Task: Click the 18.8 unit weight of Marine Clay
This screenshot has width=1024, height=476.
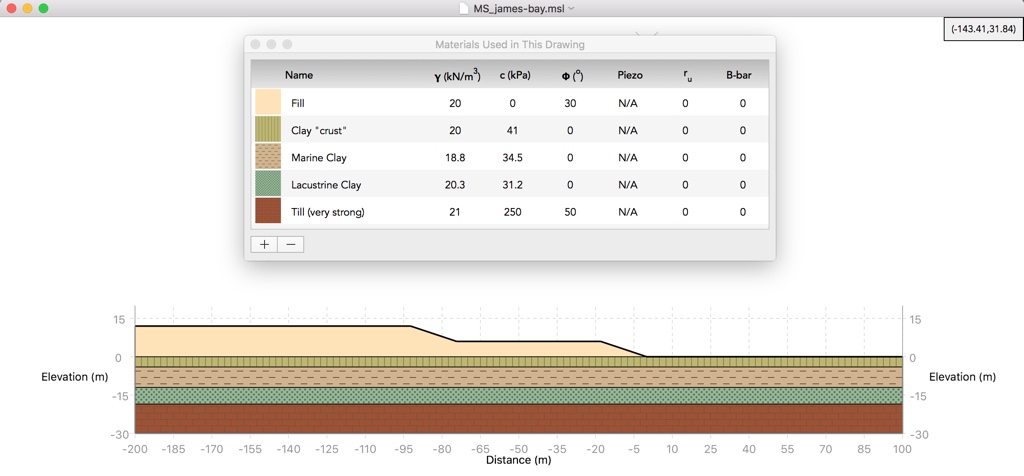Action: 455,158
